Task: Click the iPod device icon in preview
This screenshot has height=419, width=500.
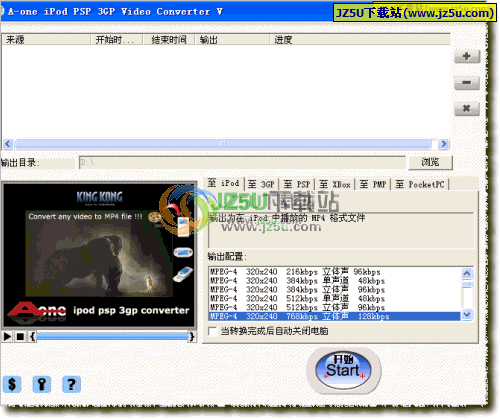Action: 183,227
